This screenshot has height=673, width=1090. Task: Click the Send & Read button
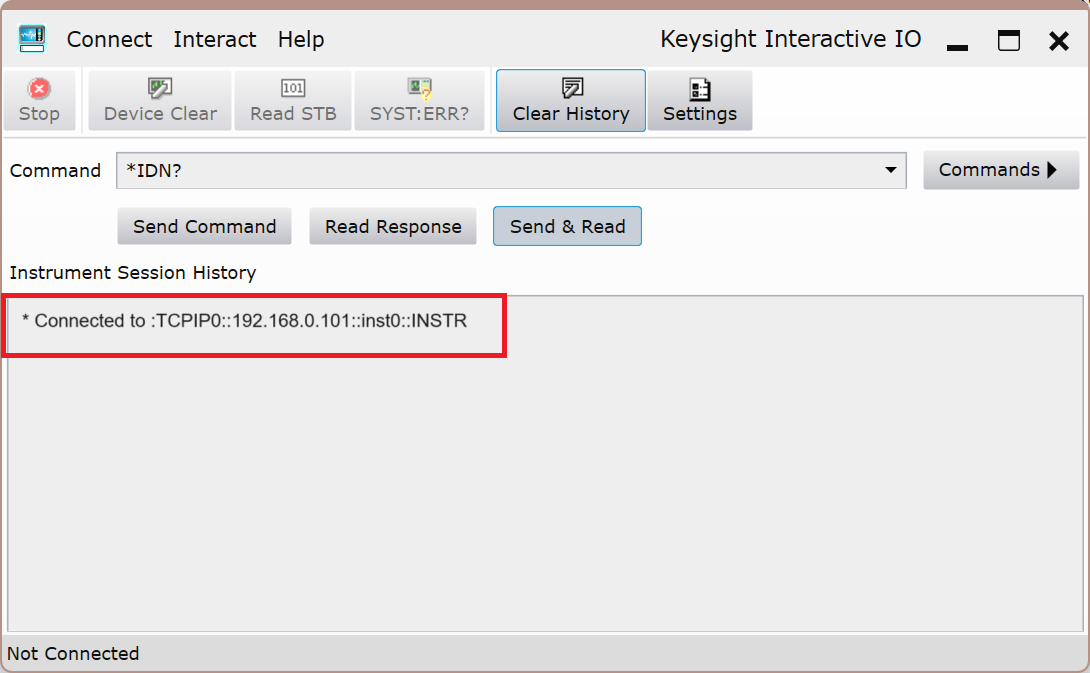(567, 227)
